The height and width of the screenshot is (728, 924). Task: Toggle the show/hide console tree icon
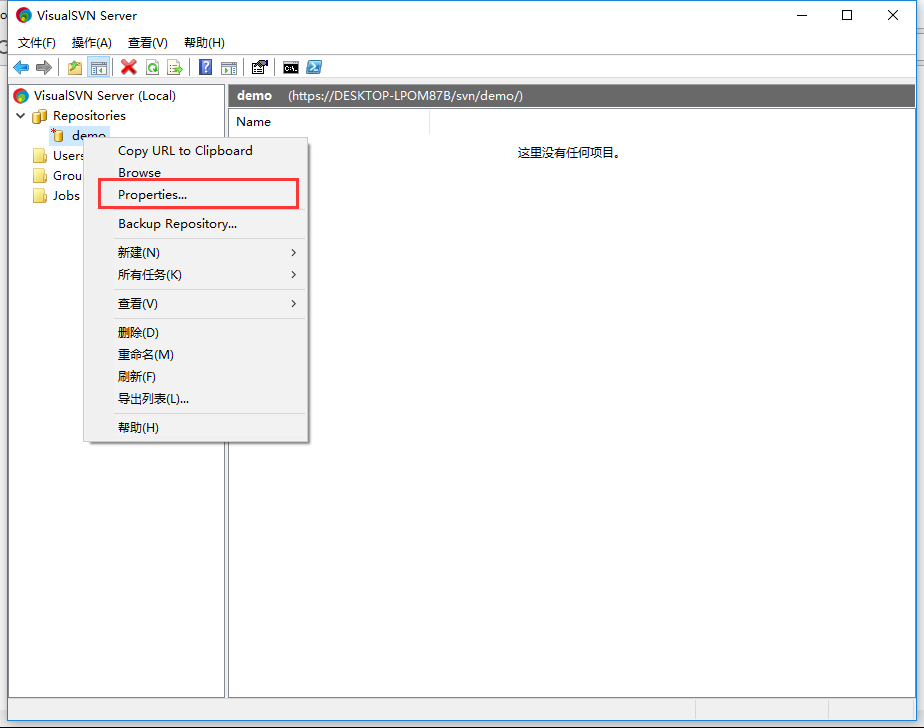(98, 68)
